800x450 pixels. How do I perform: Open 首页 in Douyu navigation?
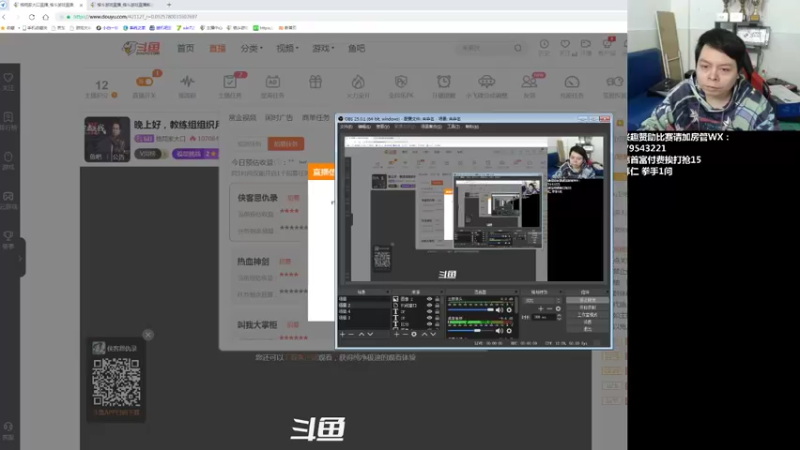coord(186,48)
